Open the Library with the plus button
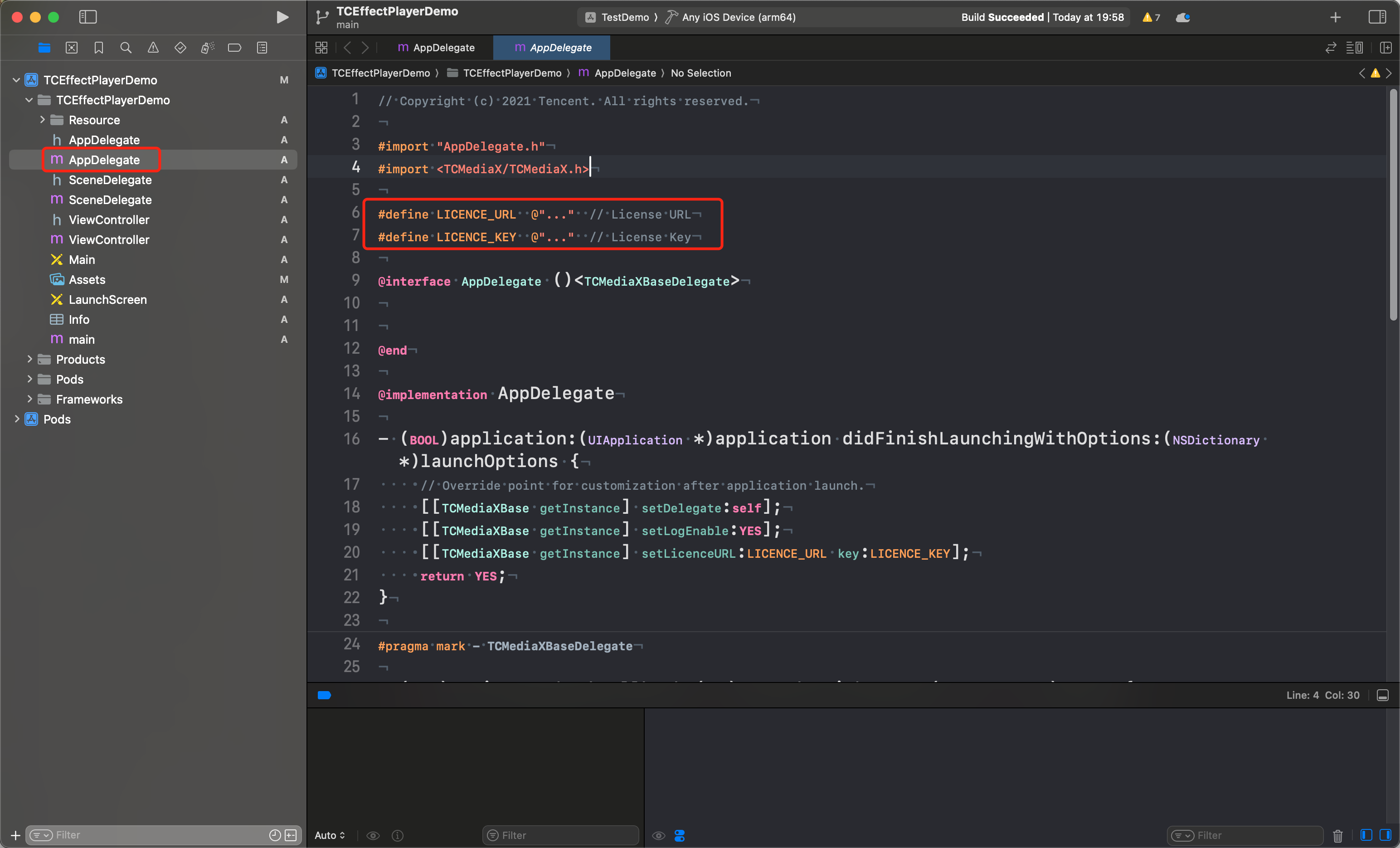Image resolution: width=1400 pixels, height=848 pixels. [x=1335, y=17]
